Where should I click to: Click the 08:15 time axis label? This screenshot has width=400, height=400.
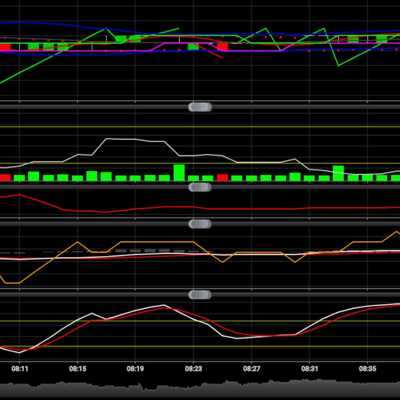77,369
